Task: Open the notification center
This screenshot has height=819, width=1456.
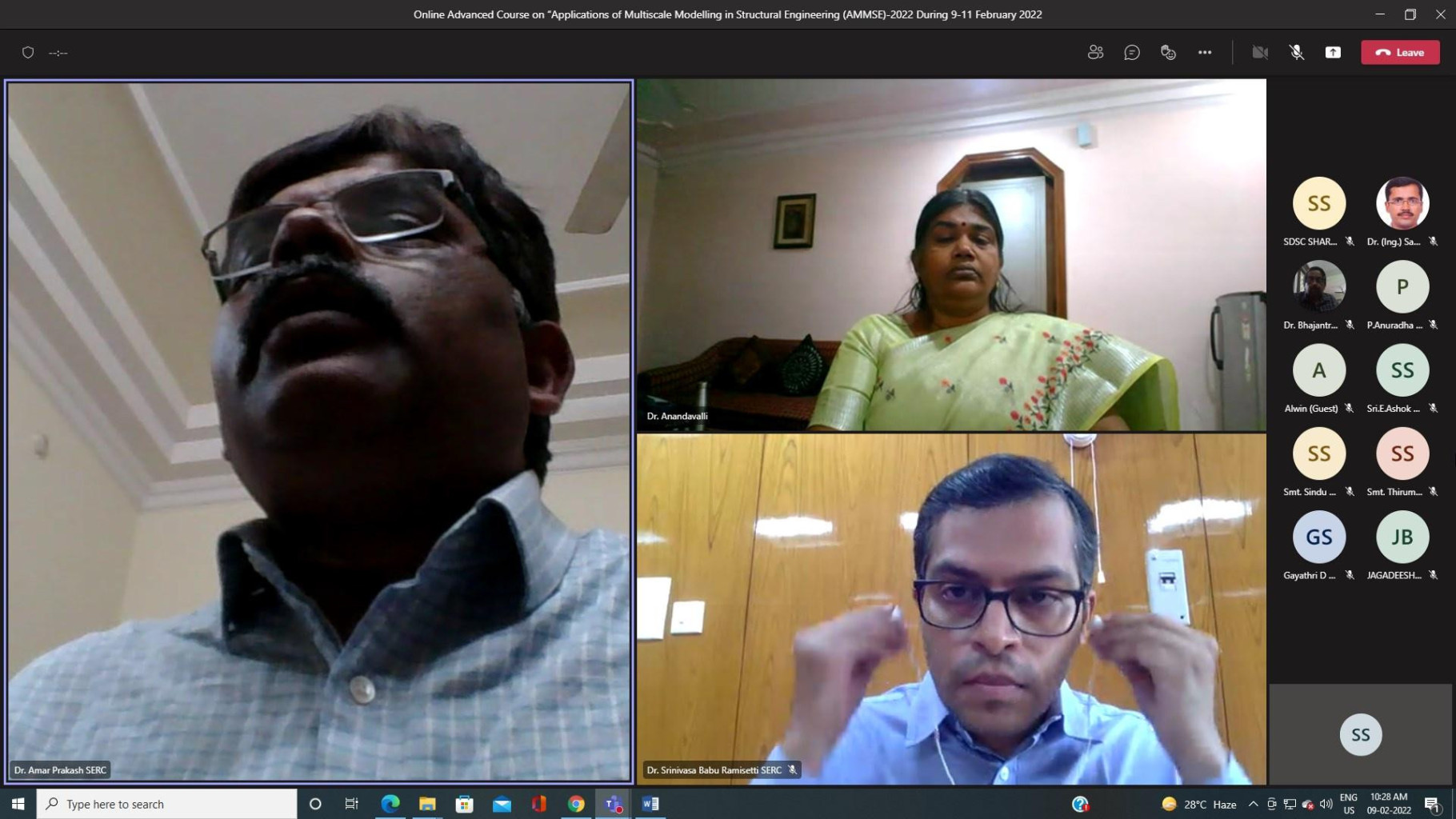Action: click(1432, 804)
